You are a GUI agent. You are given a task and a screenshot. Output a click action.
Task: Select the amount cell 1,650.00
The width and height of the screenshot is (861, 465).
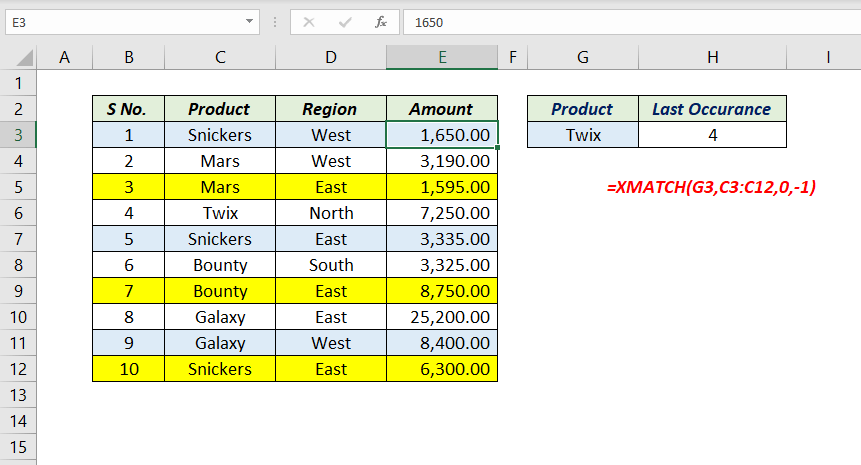pyautogui.click(x=442, y=135)
